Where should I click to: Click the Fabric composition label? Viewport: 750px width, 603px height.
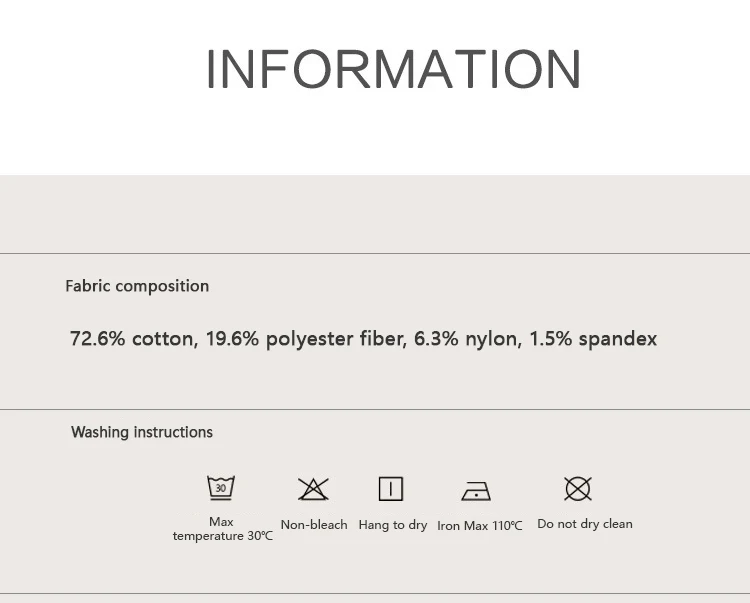click(137, 286)
